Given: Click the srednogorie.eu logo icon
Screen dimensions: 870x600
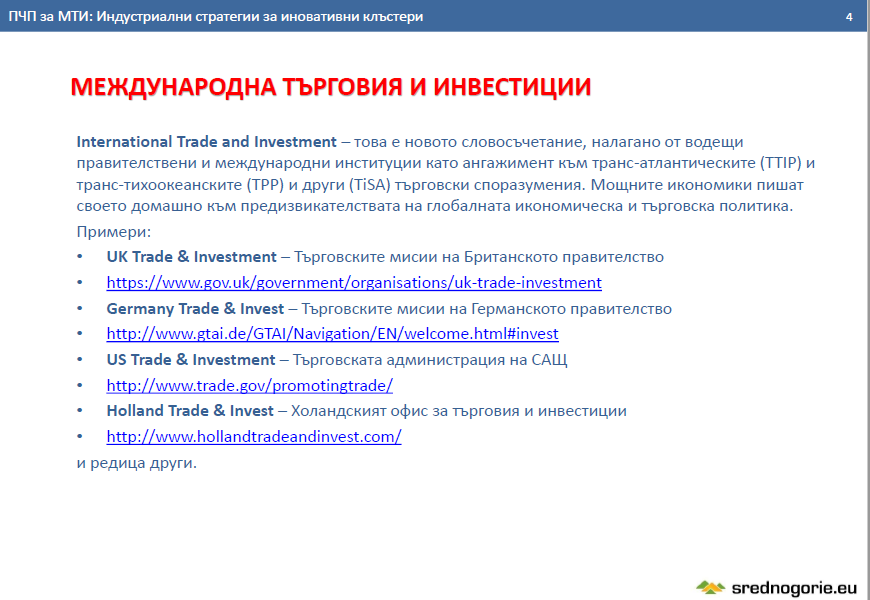Looking at the screenshot, I should coord(711,587).
